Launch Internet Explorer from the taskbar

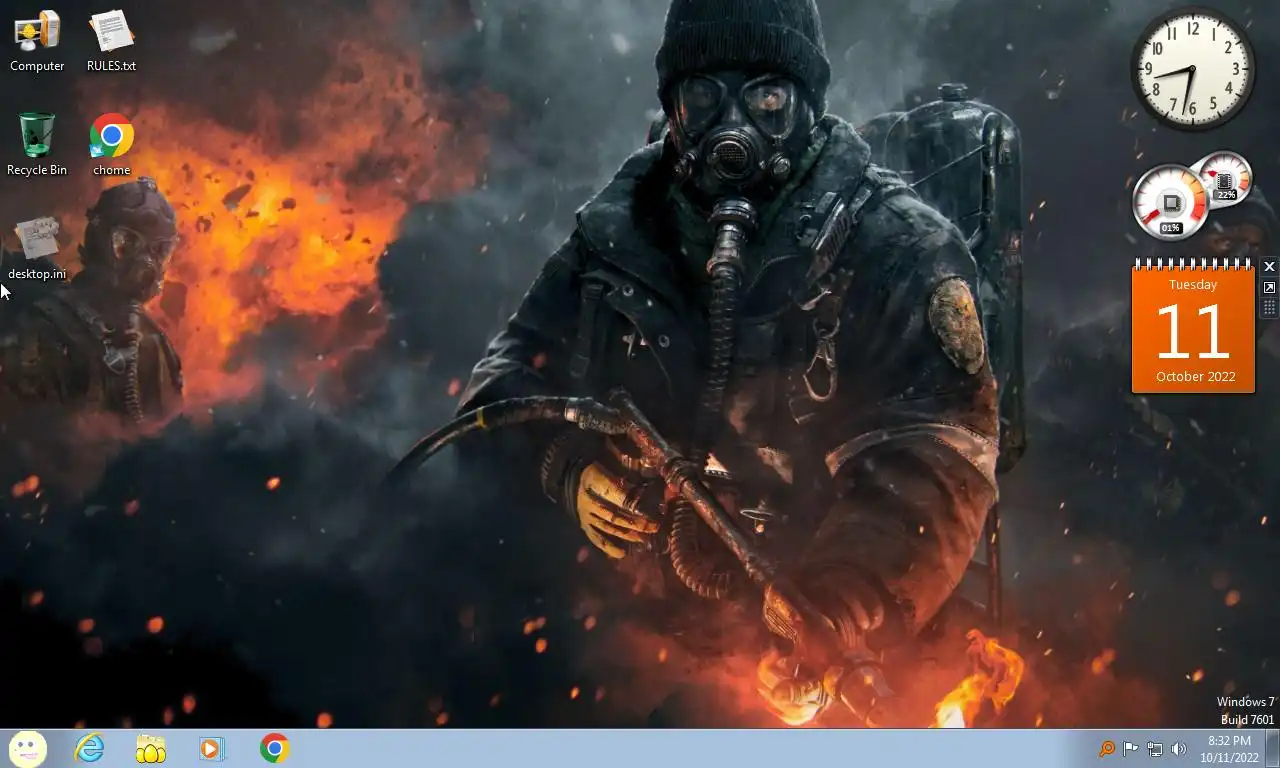coord(90,748)
